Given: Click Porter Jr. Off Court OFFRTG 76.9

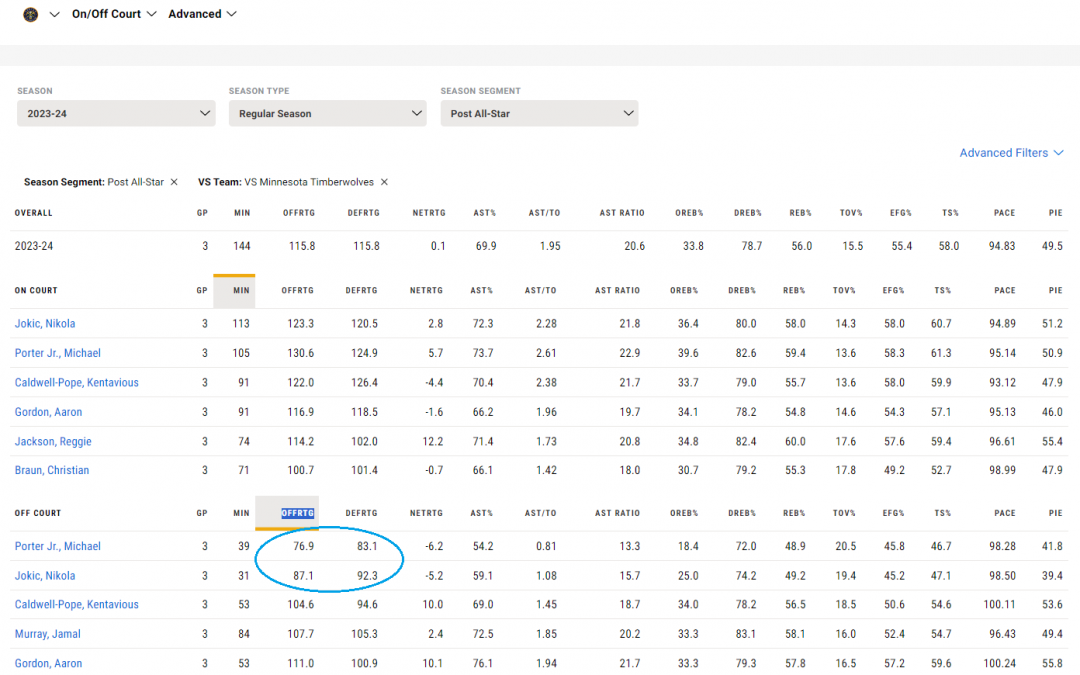Looking at the screenshot, I should [x=304, y=546].
